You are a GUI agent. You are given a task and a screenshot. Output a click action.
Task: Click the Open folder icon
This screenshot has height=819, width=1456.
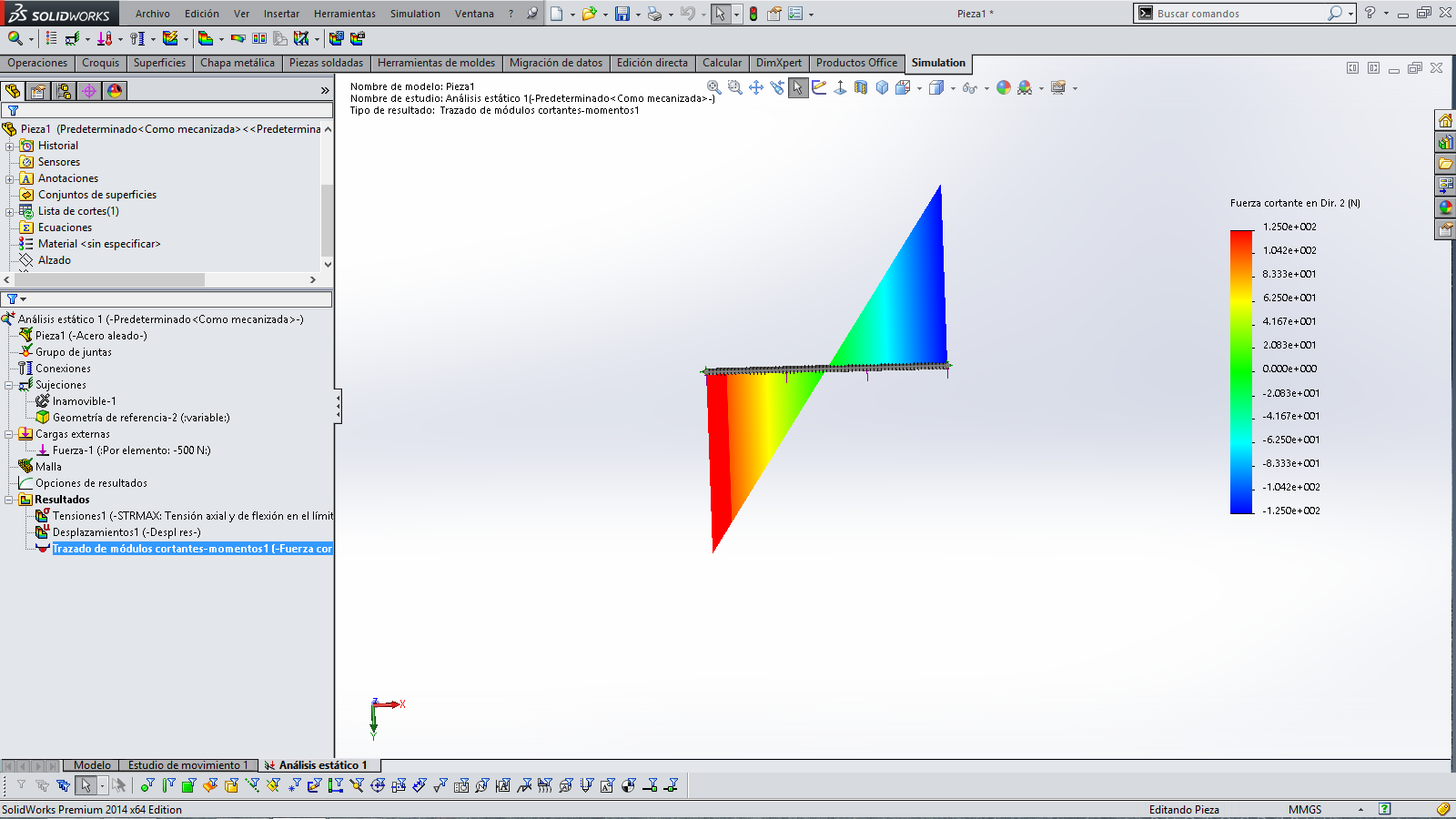click(589, 14)
